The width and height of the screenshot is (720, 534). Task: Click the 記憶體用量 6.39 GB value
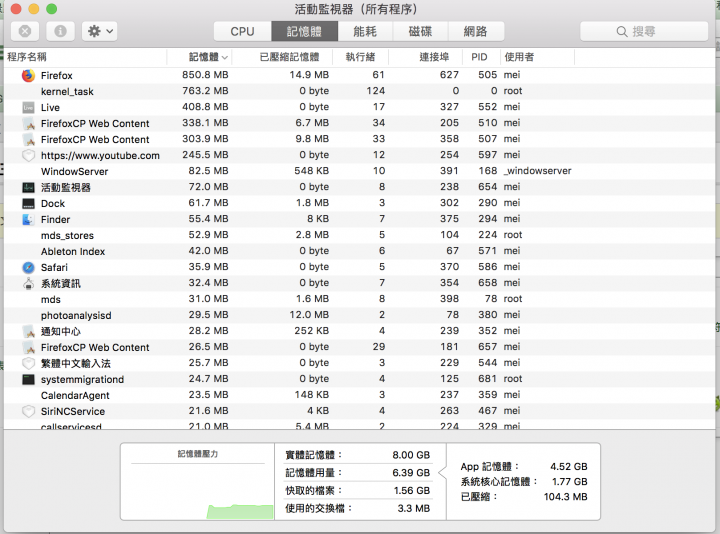(x=411, y=472)
